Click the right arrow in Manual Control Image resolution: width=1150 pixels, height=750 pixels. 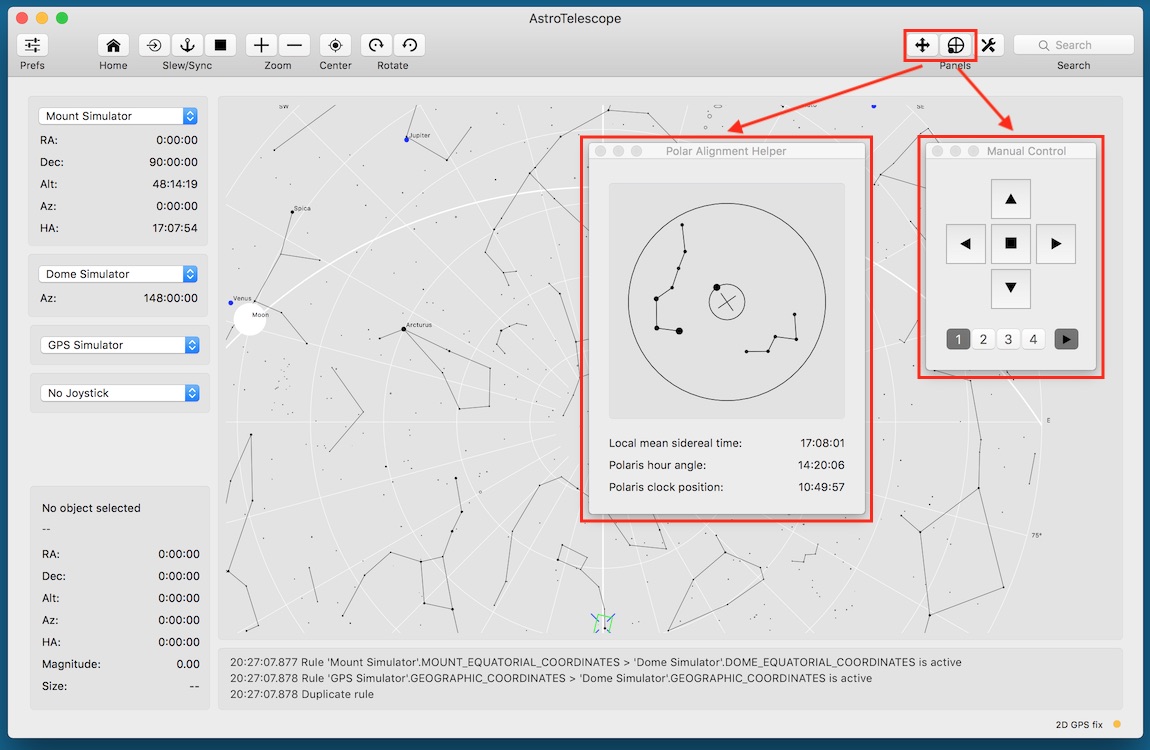coord(1055,244)
